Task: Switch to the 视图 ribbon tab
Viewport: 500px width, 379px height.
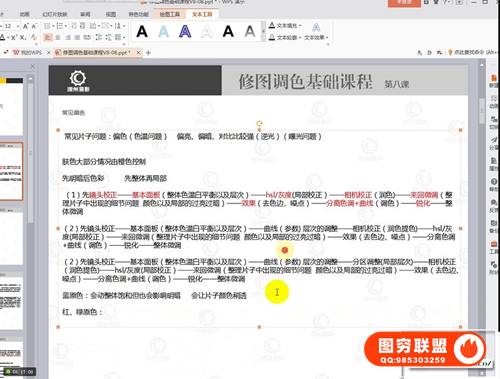Action: [x=111, y=14]
